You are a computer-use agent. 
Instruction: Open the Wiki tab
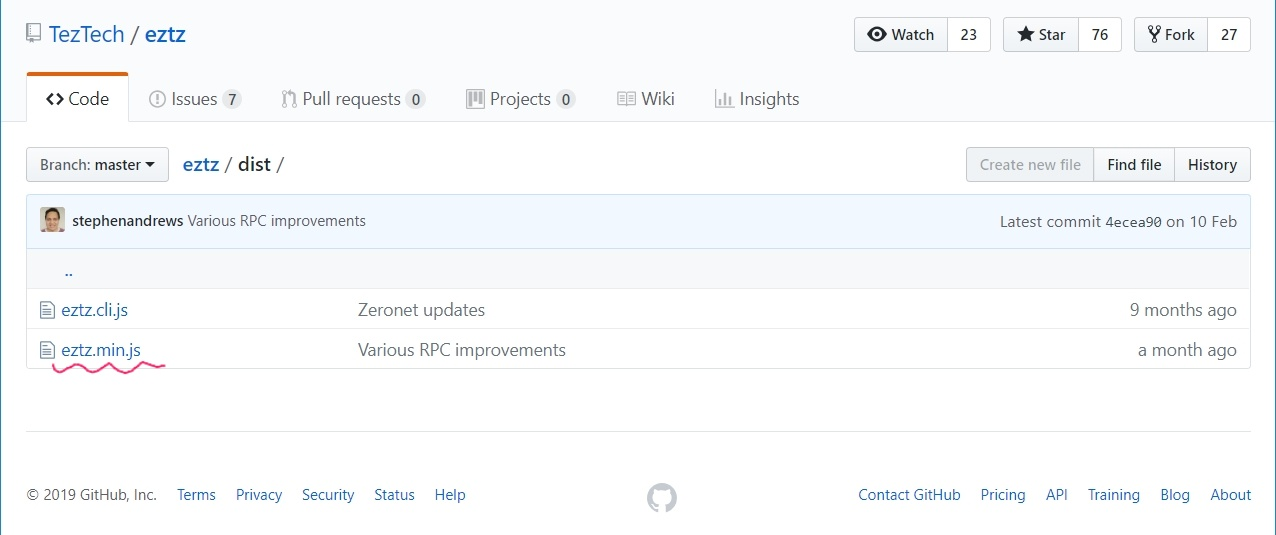tap(646, 99)
